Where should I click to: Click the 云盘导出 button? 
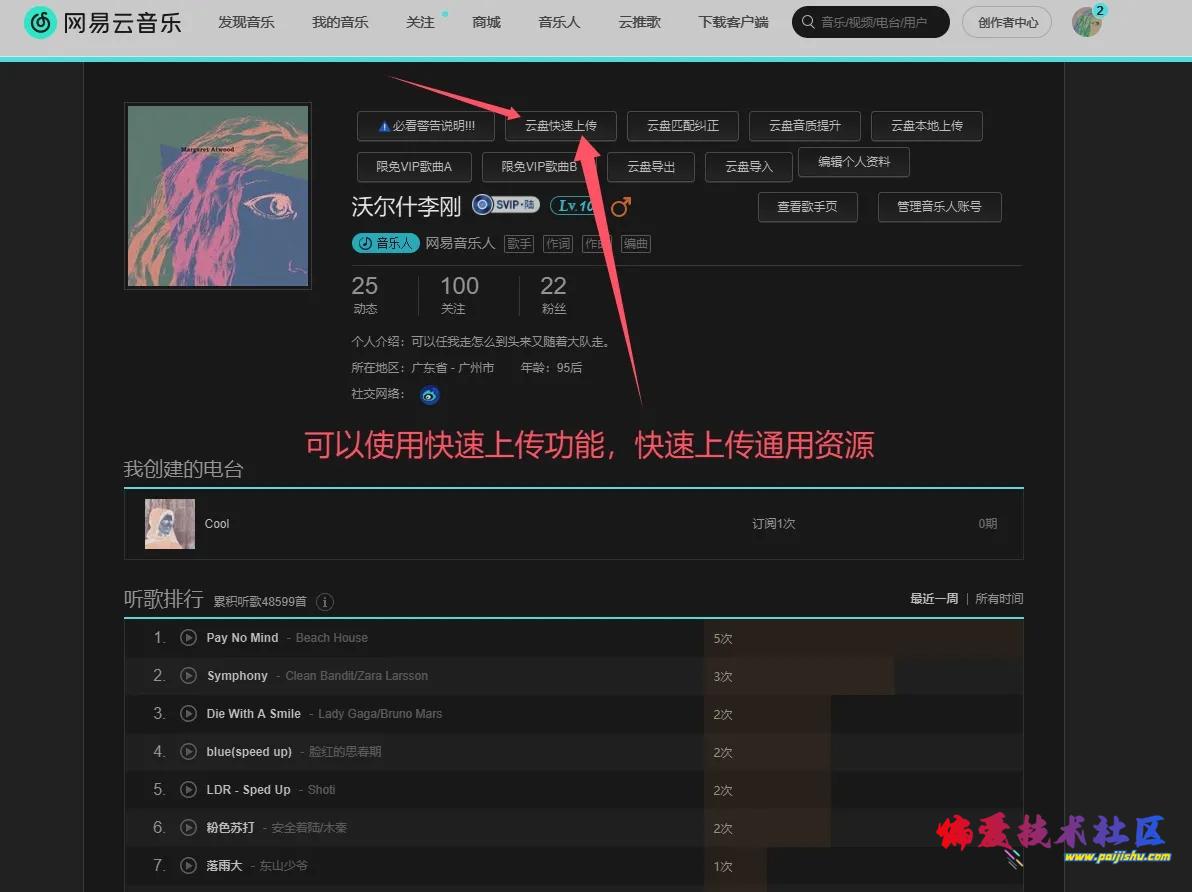[651, 167]
